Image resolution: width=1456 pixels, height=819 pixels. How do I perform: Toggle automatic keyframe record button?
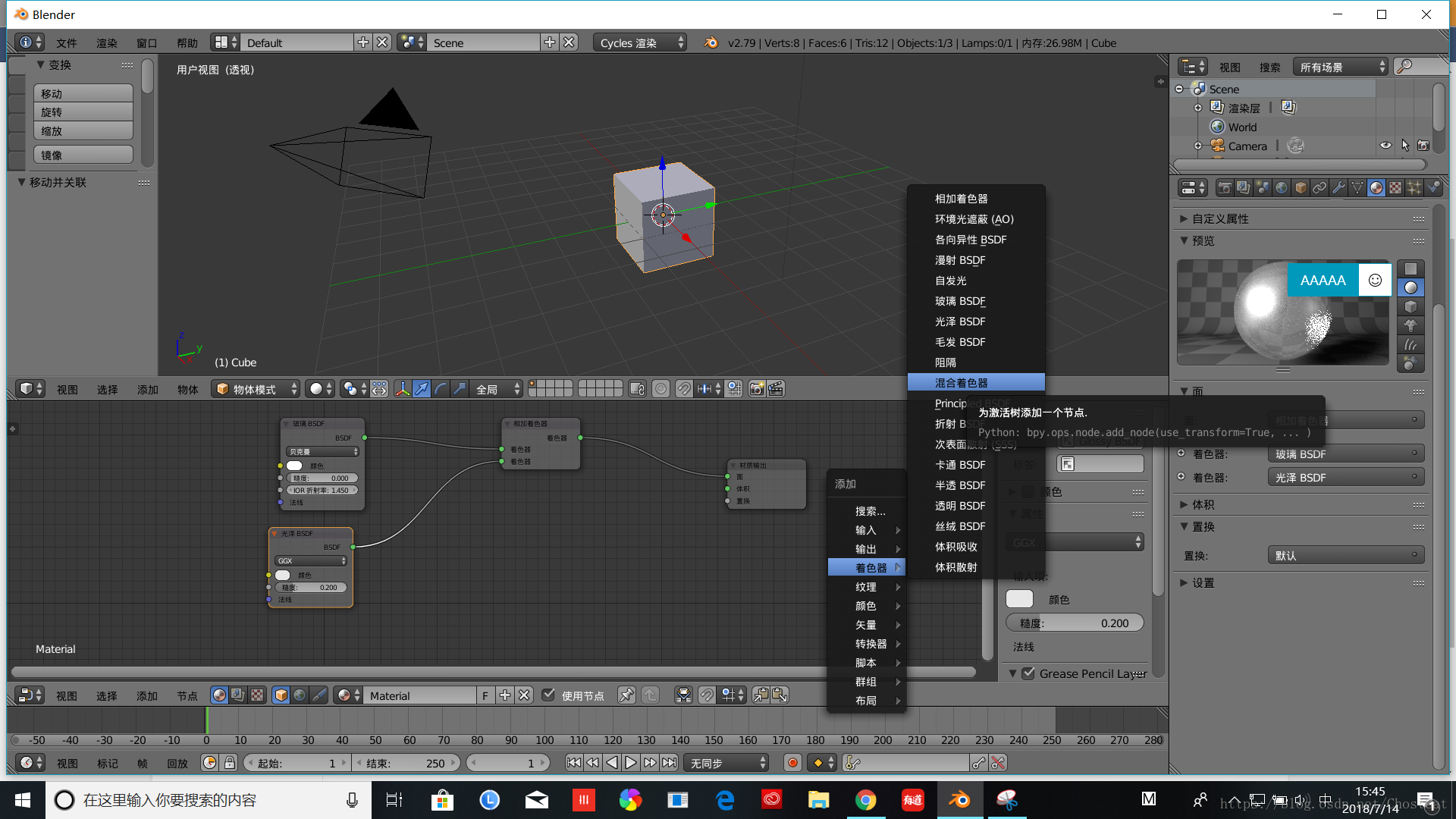click(x=793, y=763)
